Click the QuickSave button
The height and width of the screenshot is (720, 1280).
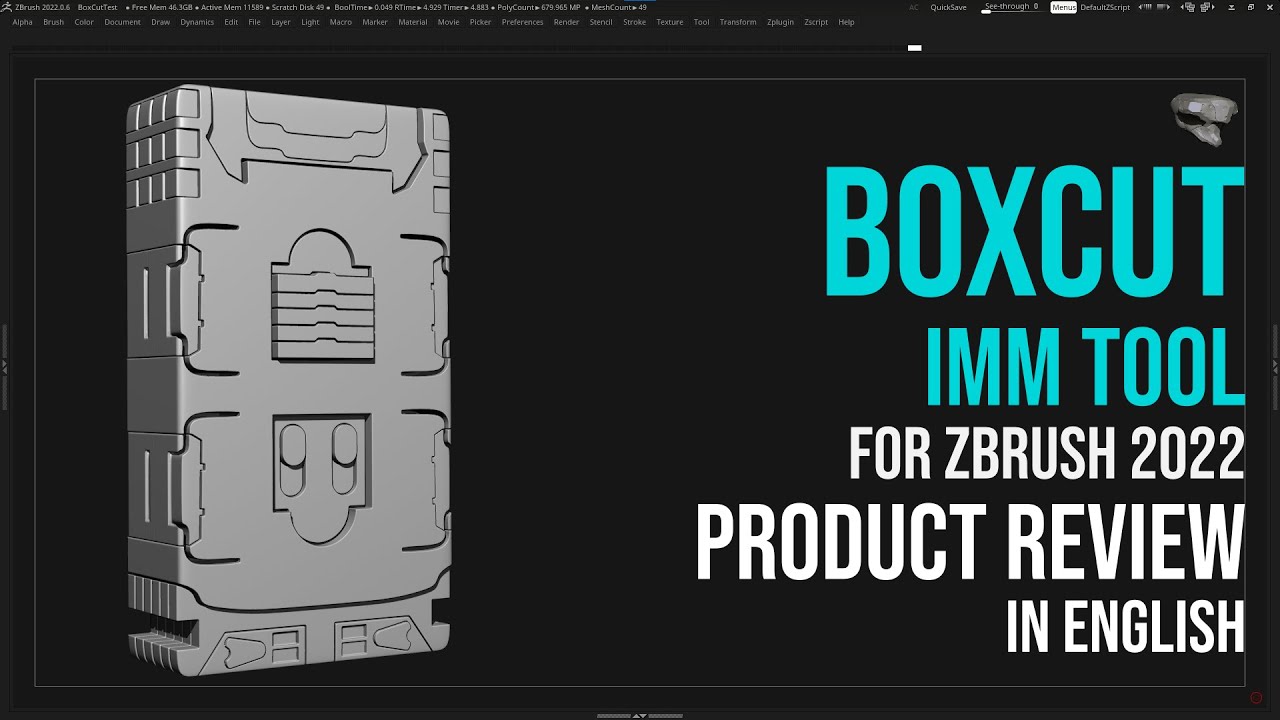pyautogui.click(x=948, y=7)
